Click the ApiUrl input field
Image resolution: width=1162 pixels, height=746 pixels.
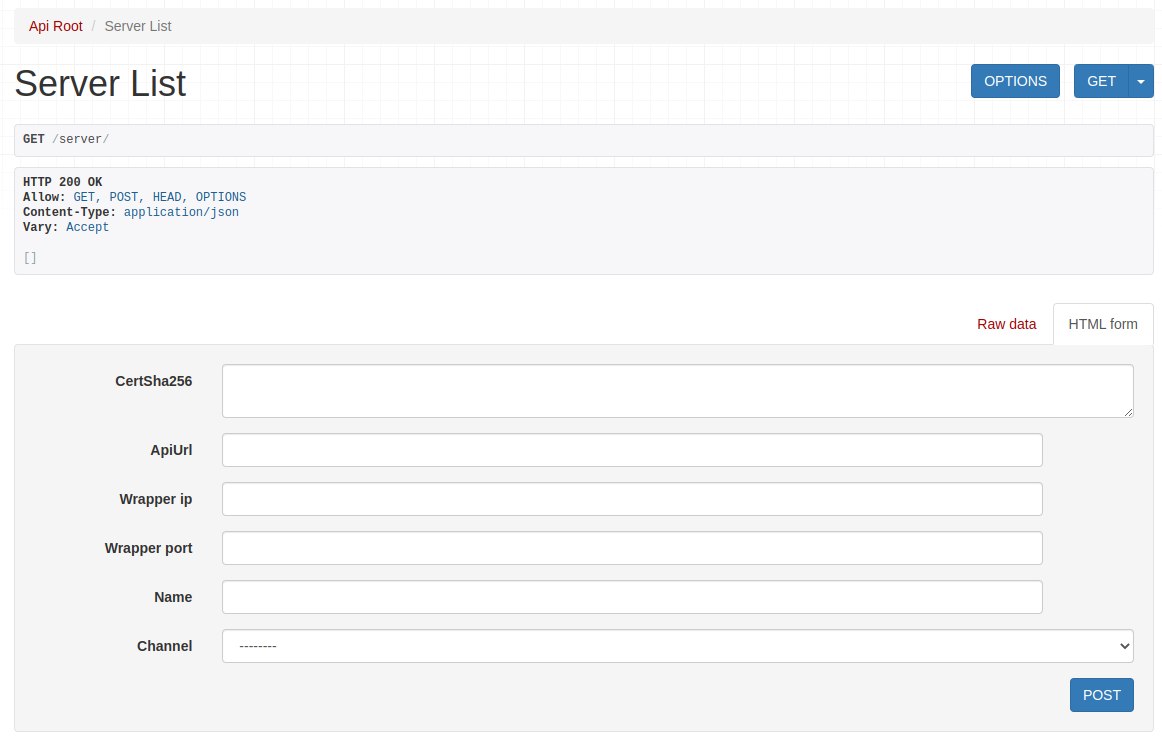(632, 450)
